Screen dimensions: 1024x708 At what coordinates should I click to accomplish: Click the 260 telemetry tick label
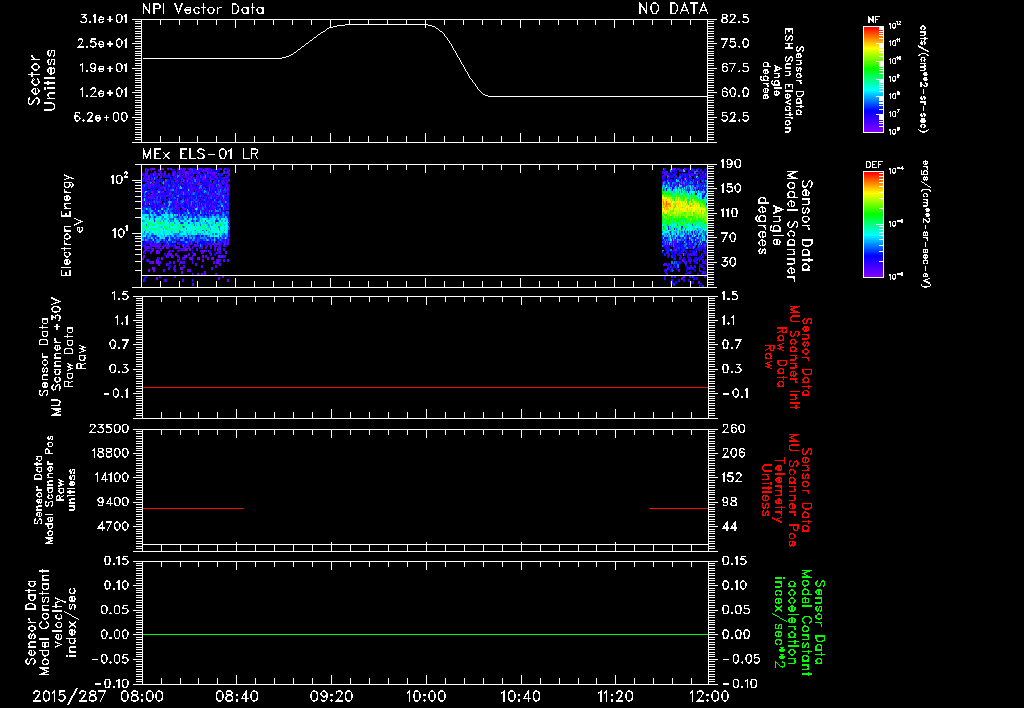click(733, 428)
